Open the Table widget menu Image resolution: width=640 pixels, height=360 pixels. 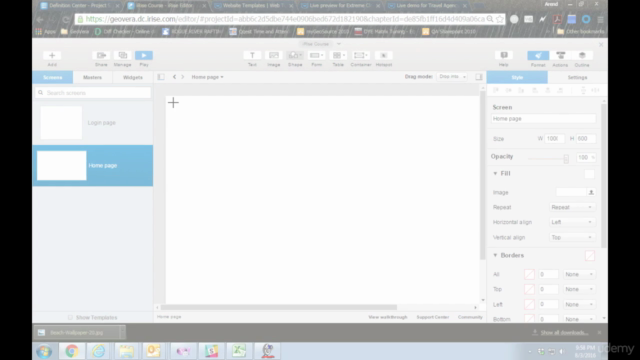pos(338,56)
